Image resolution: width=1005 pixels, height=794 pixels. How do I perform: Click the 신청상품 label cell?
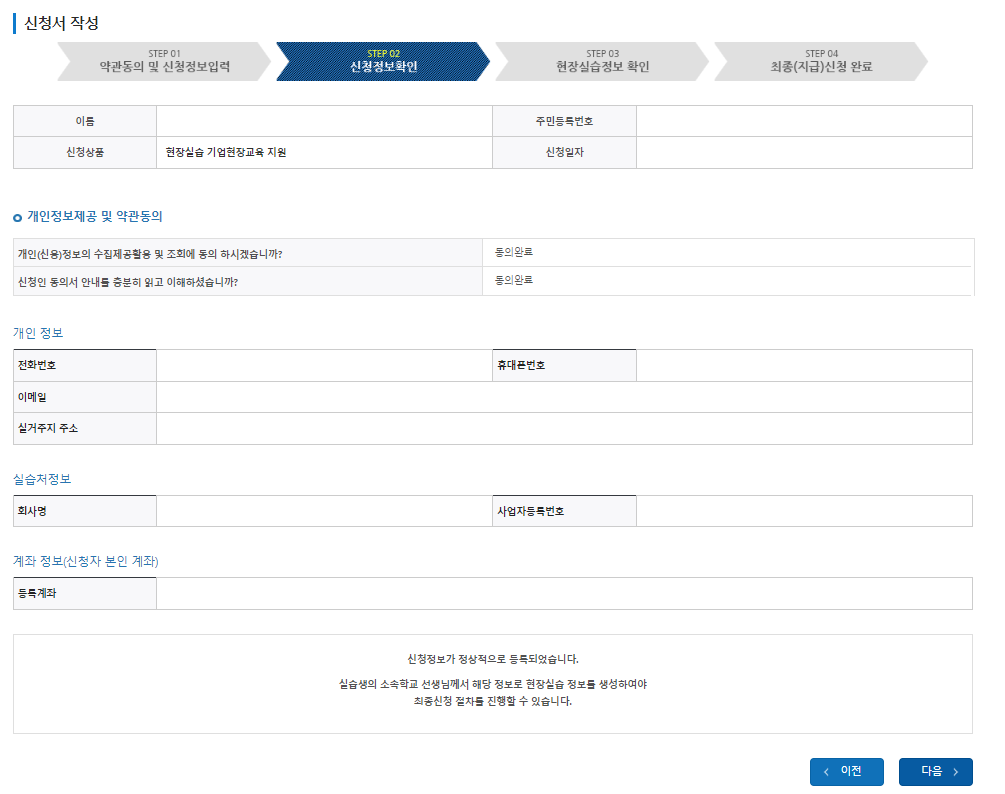click(85, 153)
